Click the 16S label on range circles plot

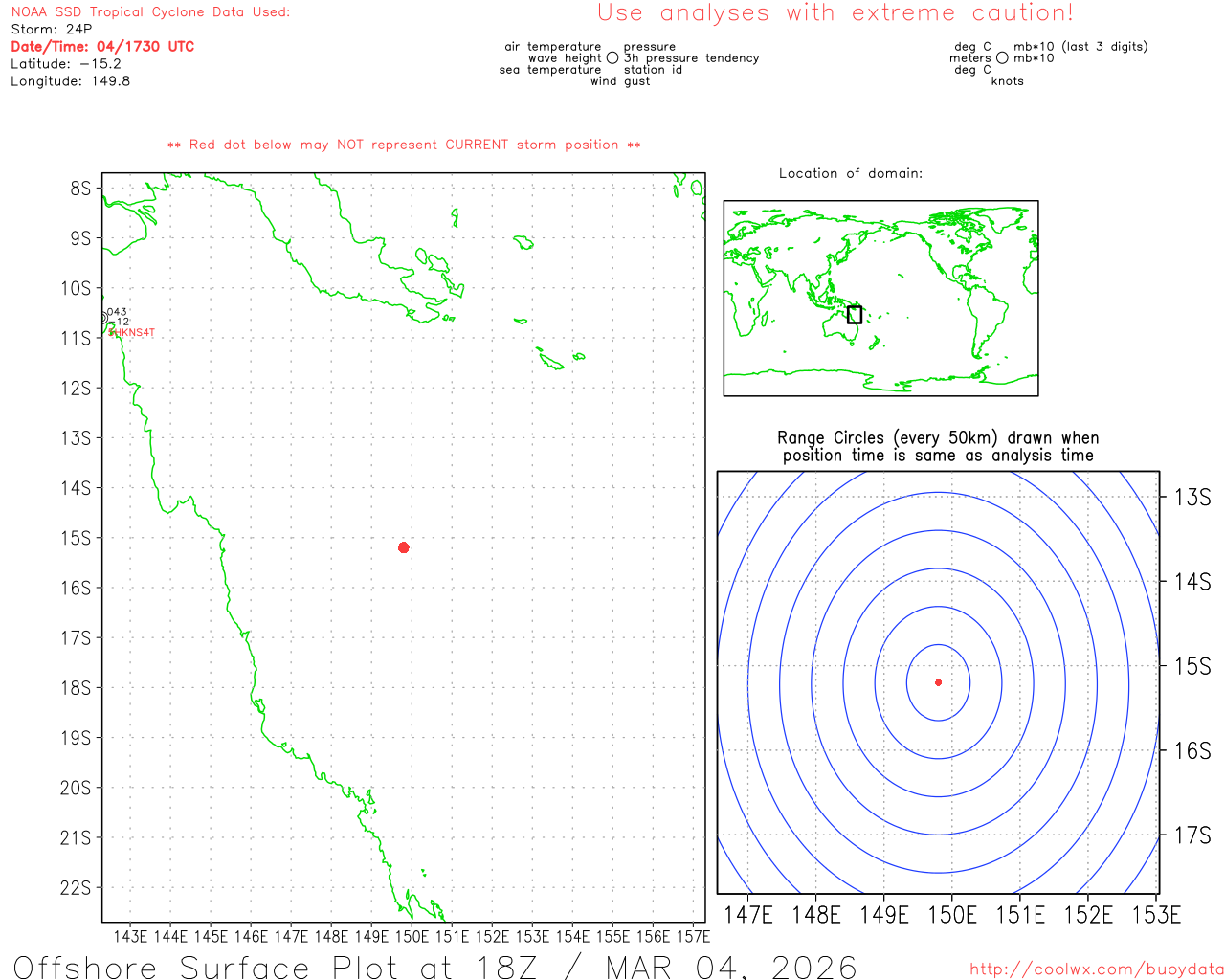(1192, 750)
